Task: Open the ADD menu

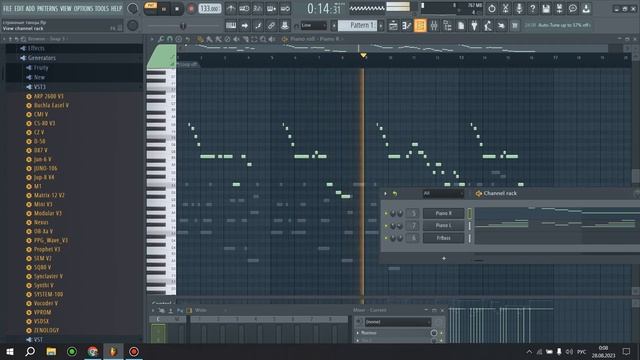Action: pyautogui.click(x=31, y=8)
